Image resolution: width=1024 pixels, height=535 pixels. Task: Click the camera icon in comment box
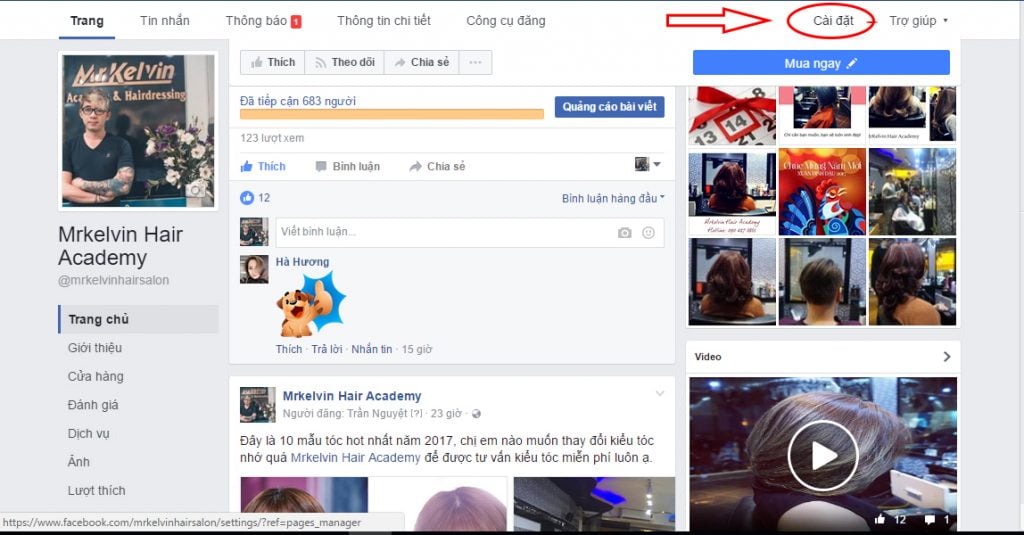click(x=624, y=232)
